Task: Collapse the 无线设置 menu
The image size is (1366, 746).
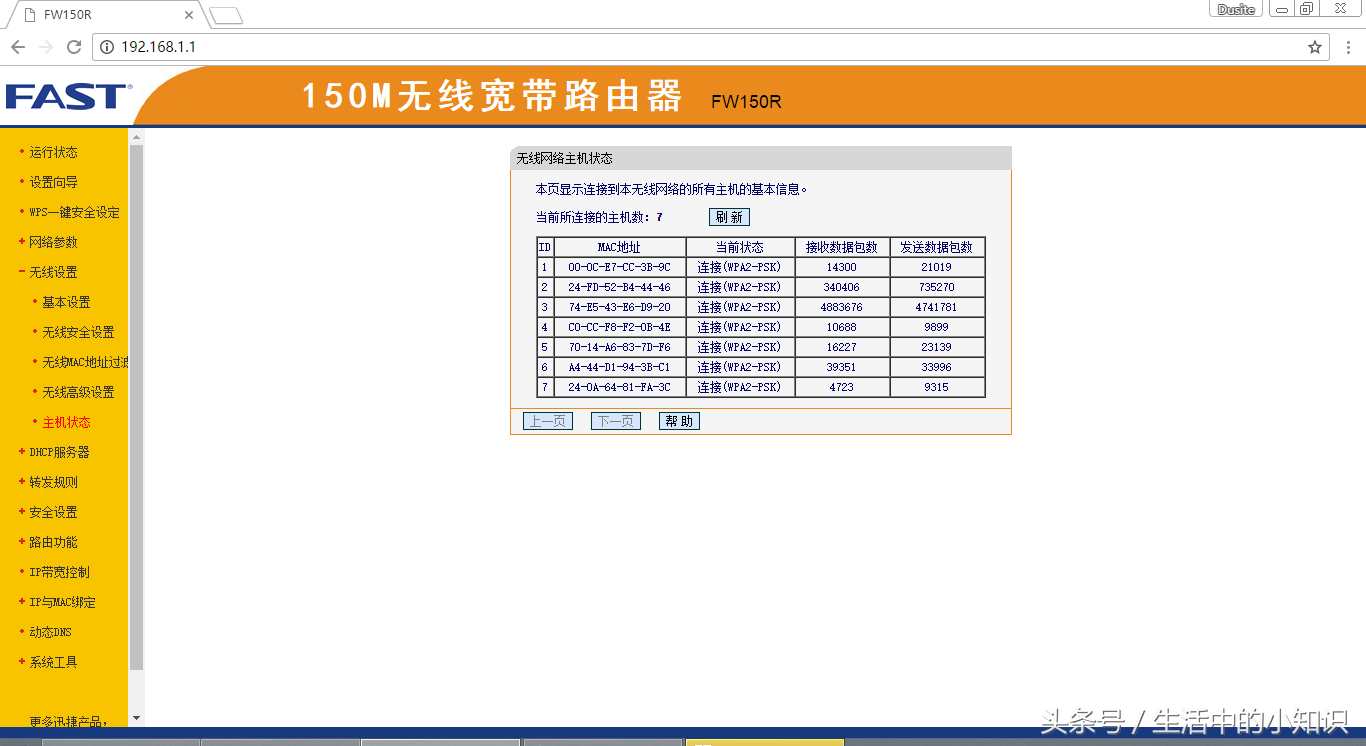Action: tap(53, 272)
